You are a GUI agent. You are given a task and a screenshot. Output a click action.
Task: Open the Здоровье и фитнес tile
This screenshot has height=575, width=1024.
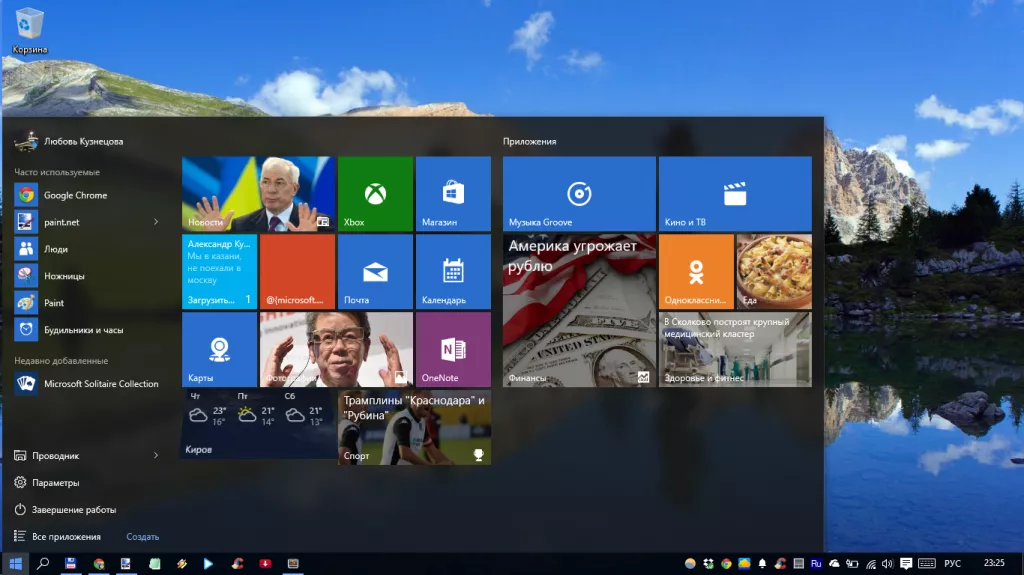pos(735,349)
